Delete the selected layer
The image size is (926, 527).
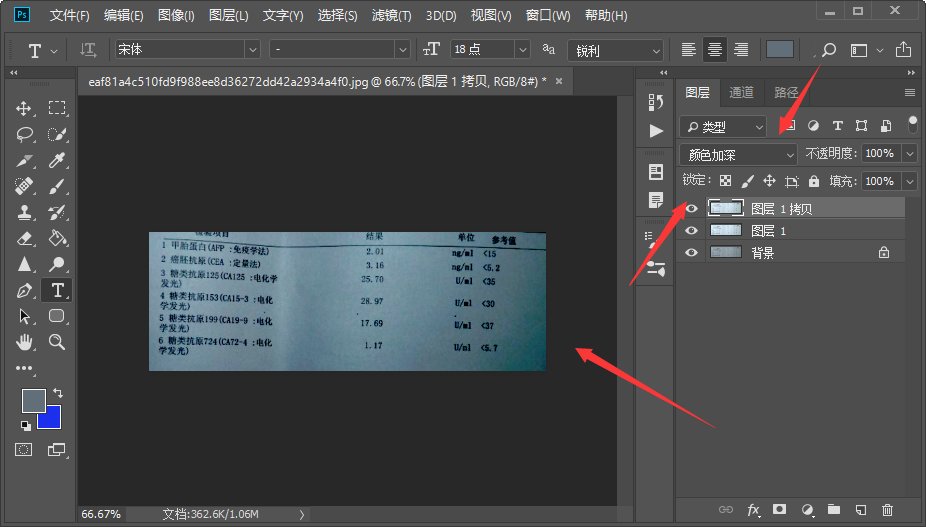(x=887, y=510)
